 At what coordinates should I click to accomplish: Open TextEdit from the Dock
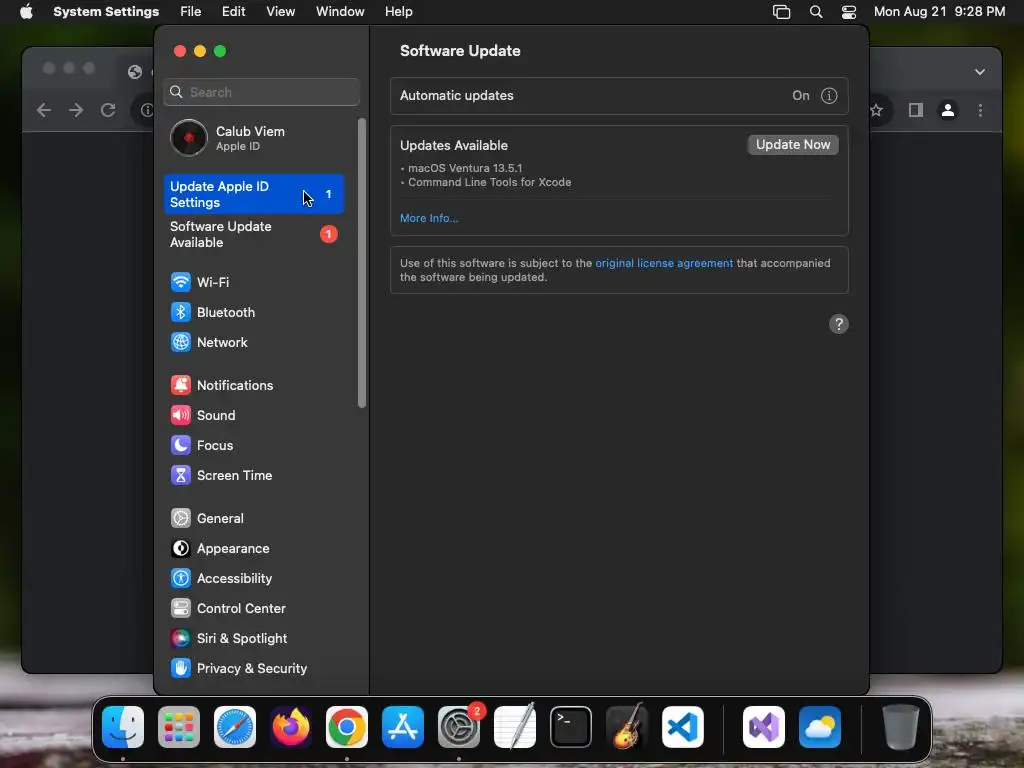pos(515,727)
